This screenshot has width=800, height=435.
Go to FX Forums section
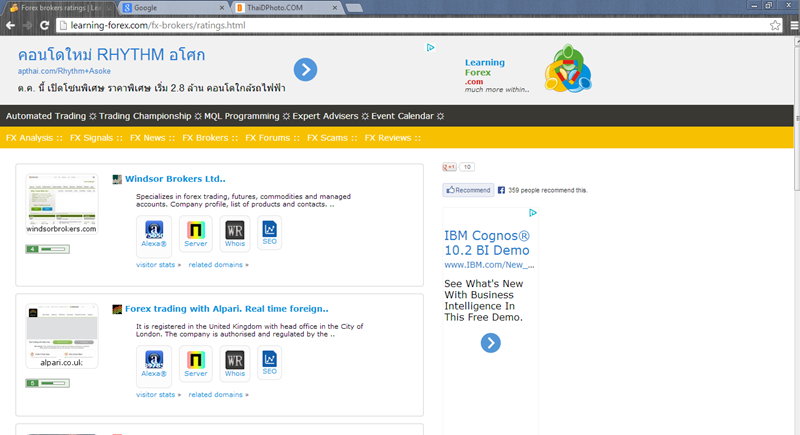coord(267,138)
